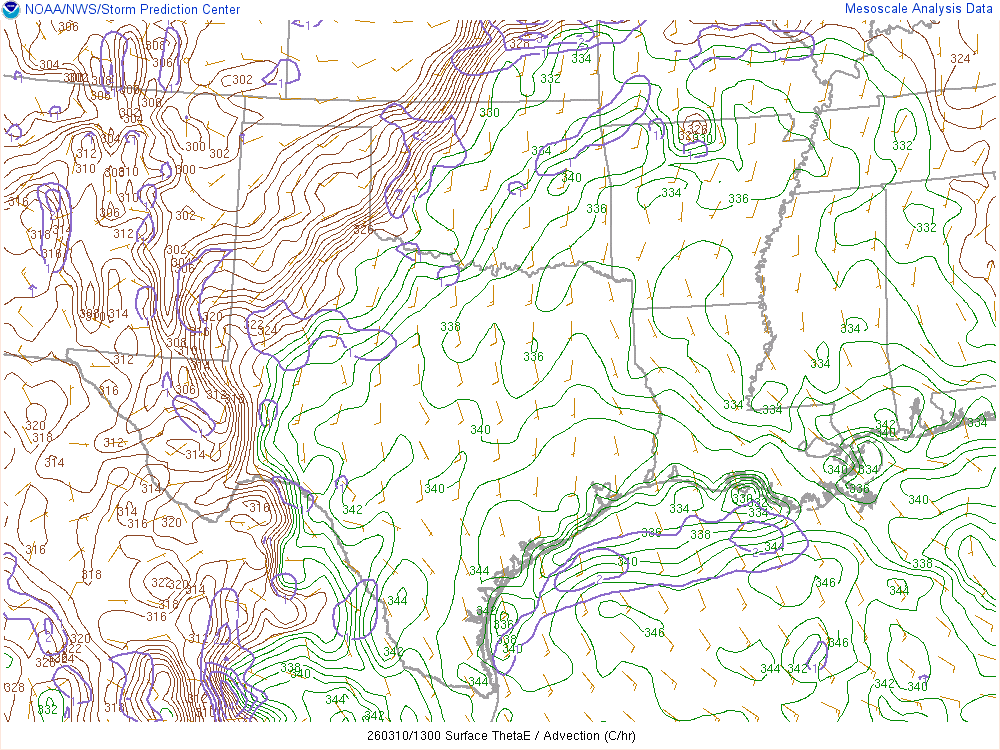Click the 336 contour label in northeast Texas

[x=533, y=357]
